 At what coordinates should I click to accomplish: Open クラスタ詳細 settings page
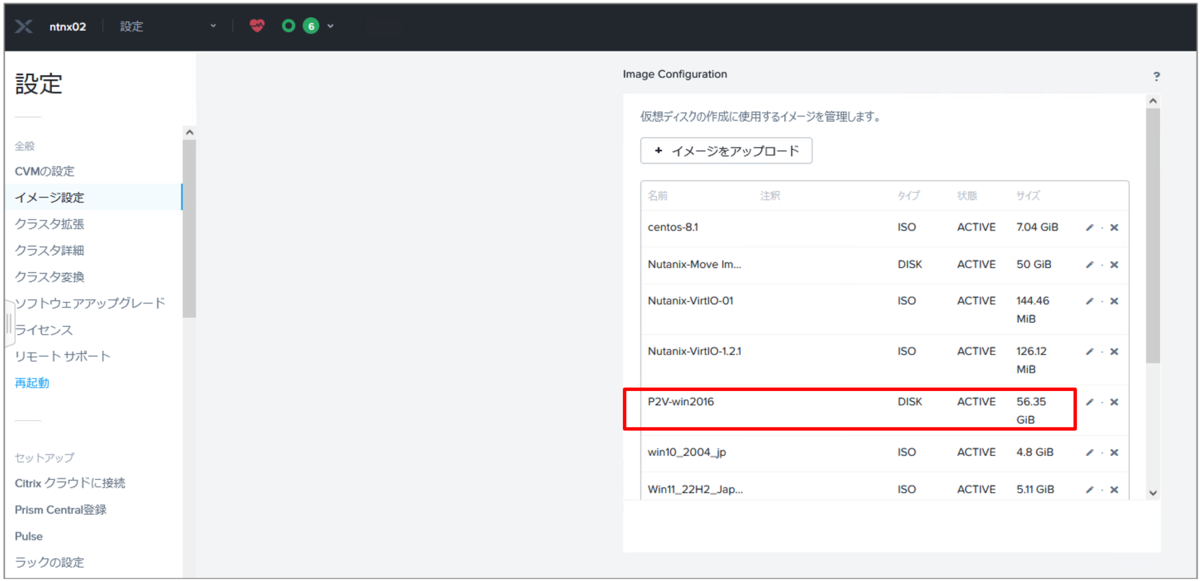click(50, 250)
